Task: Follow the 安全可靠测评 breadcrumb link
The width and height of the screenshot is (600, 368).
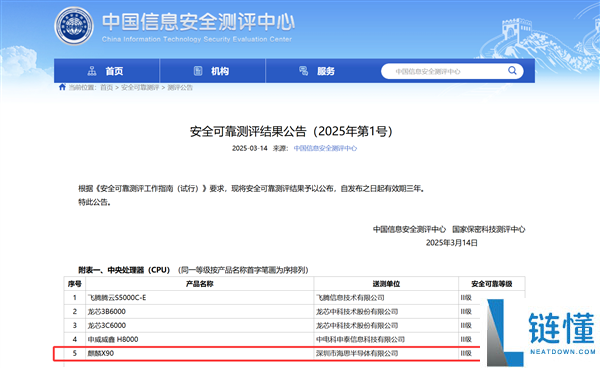Action: [140, 88]
